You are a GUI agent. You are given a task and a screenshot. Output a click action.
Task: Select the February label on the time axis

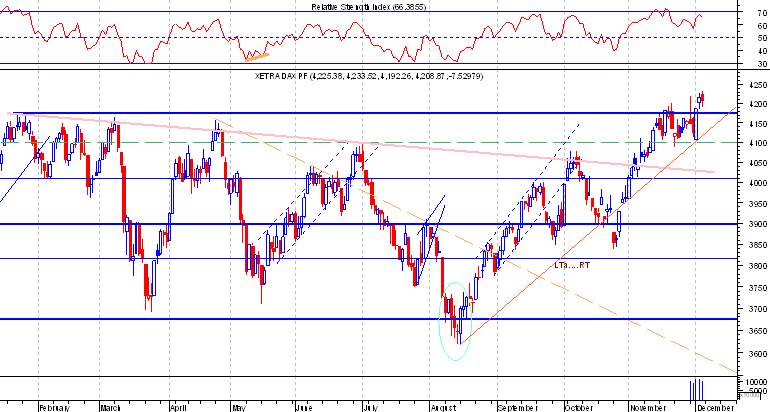tap(55, 408)
